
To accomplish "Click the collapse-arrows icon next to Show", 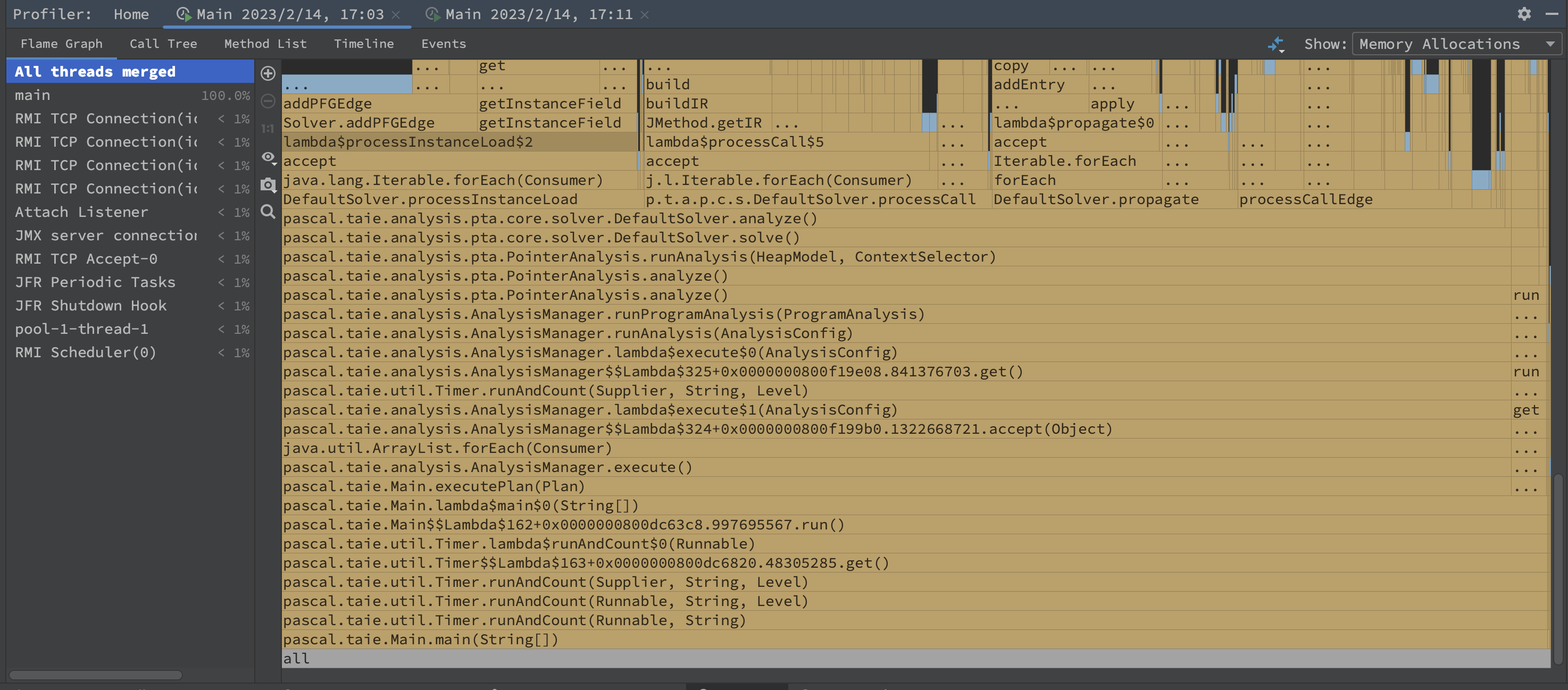I will tap(1276, 43).
